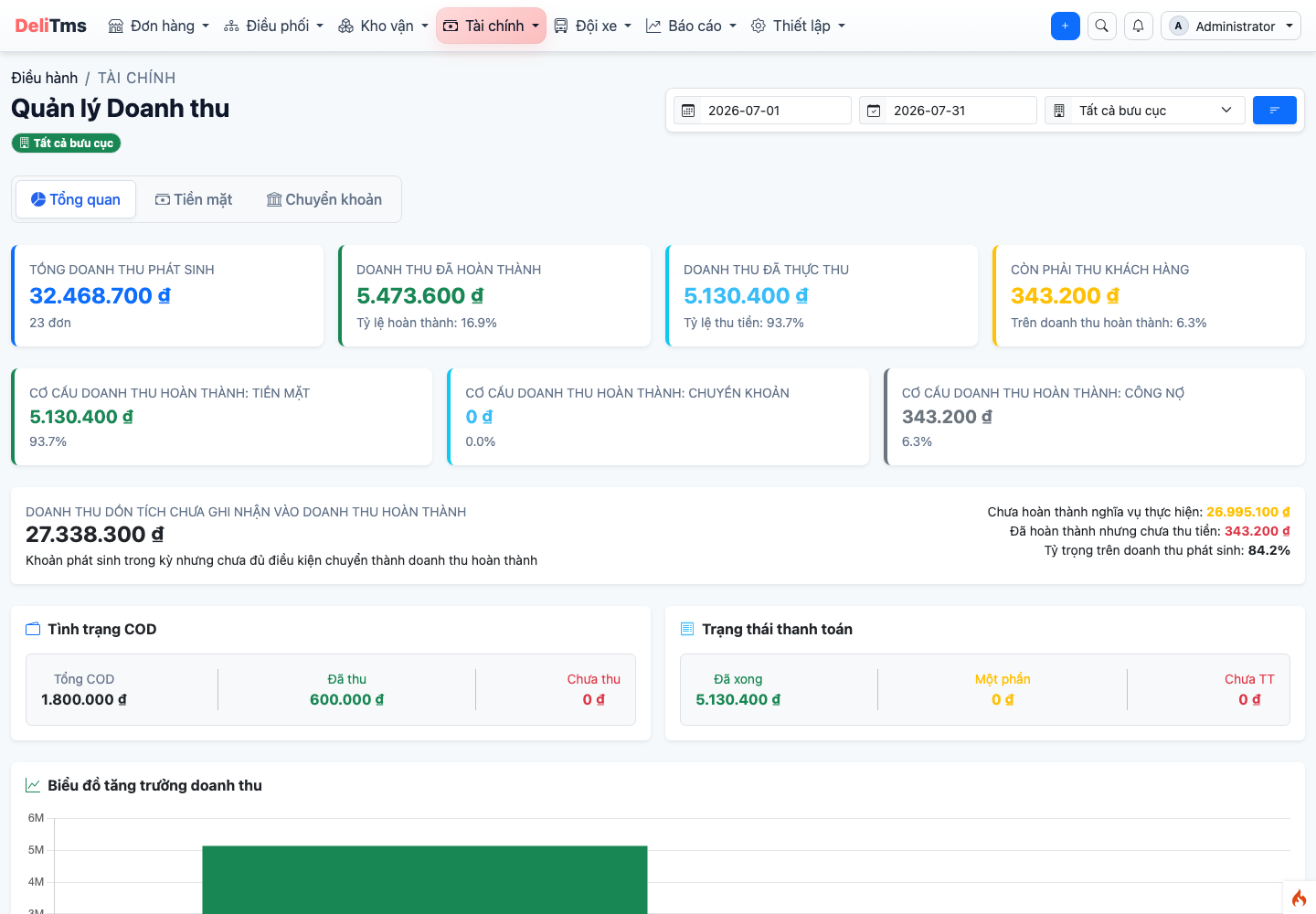Click the Thiết lập gear icon
Image resolution: width=1316 pixels, height=914 pixels.
pyautogui.click(x=759, y=26)
